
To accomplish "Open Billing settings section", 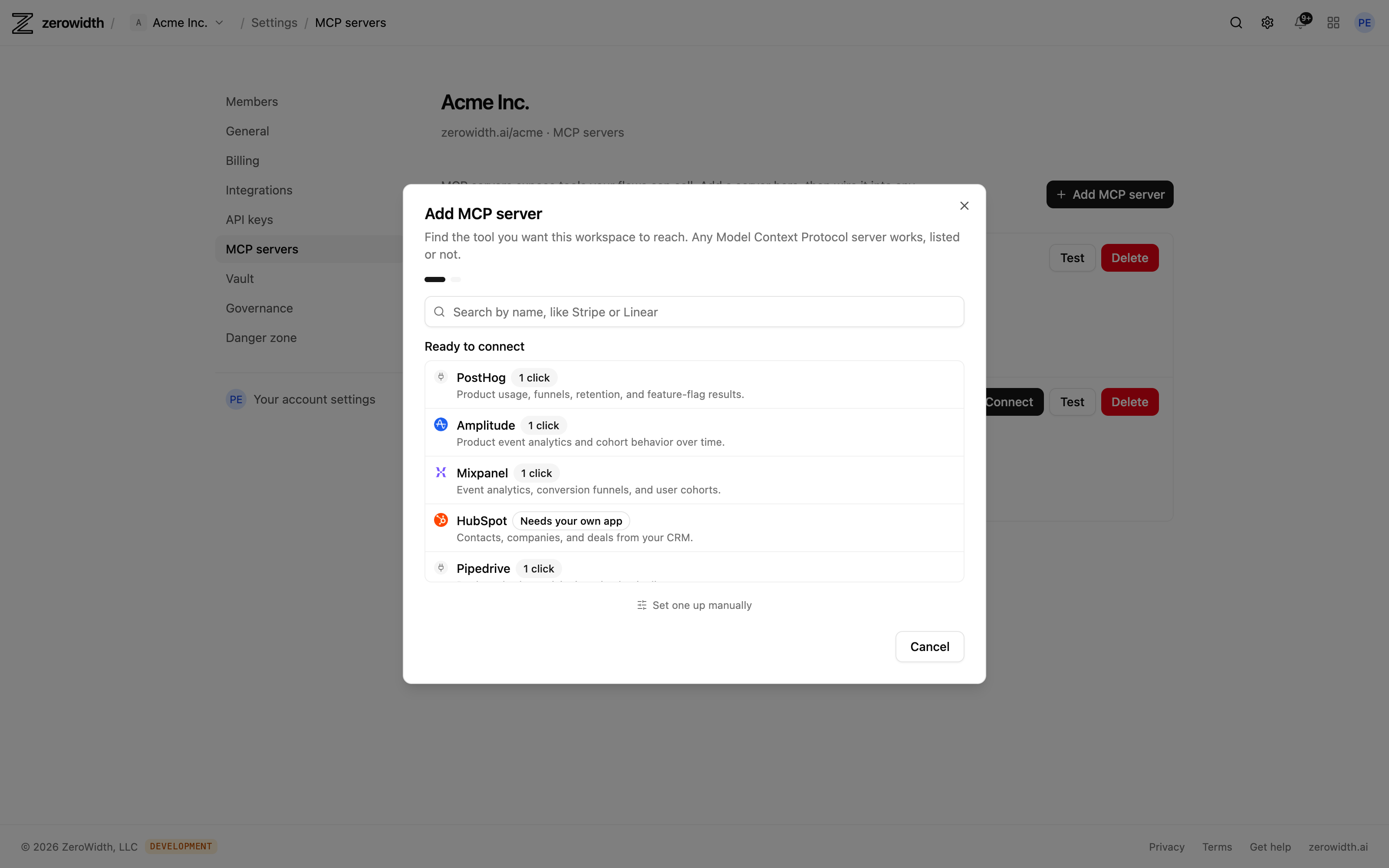I will 242,161.
